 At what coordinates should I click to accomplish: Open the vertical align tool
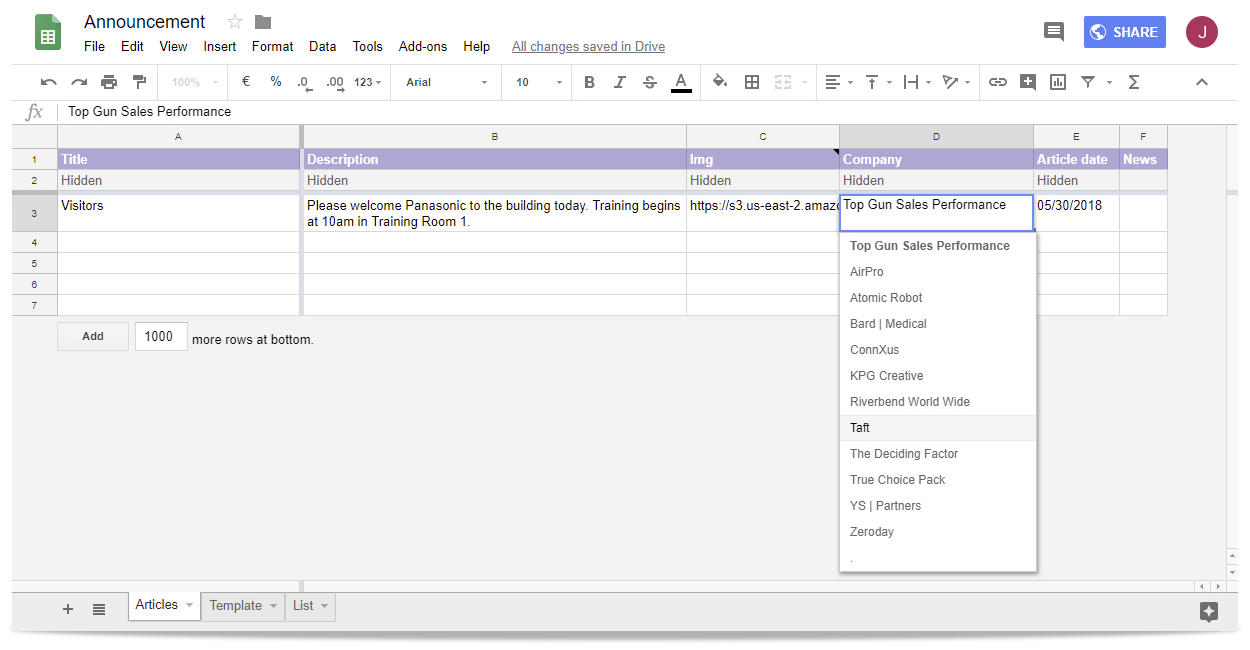click(x=872, y=82)
